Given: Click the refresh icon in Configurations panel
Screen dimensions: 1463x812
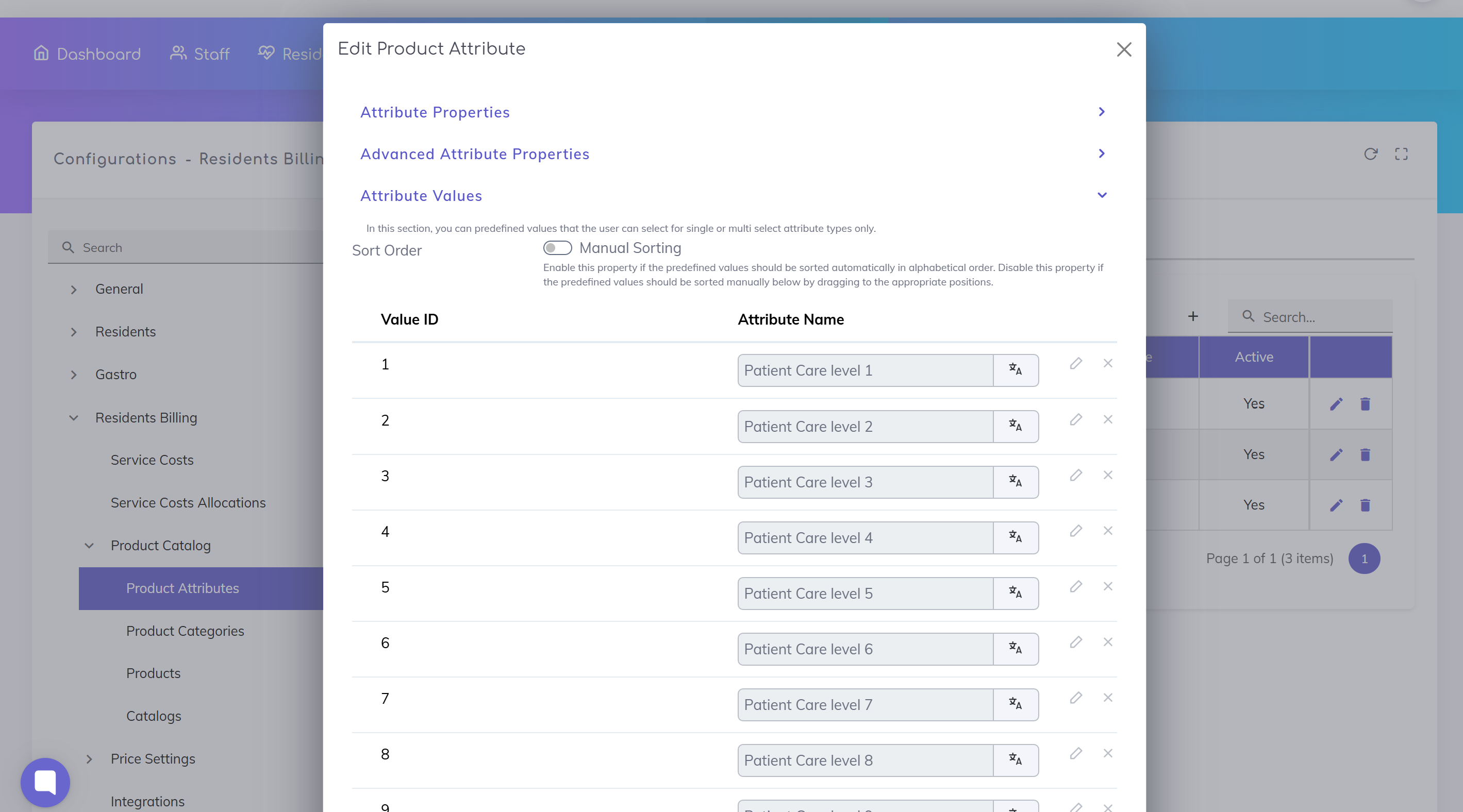Looking at the screenshot, I should point(1370,154).
